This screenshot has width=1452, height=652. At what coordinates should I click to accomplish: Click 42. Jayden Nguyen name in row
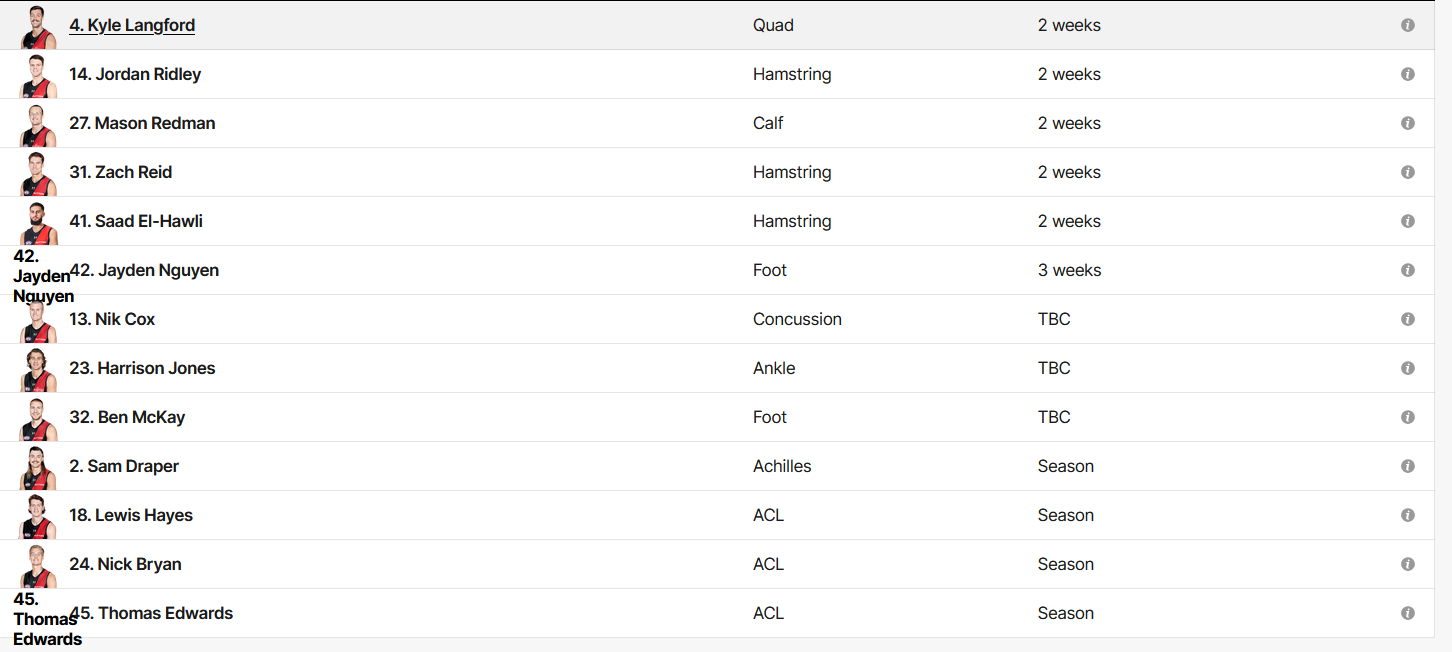[144, 270]
